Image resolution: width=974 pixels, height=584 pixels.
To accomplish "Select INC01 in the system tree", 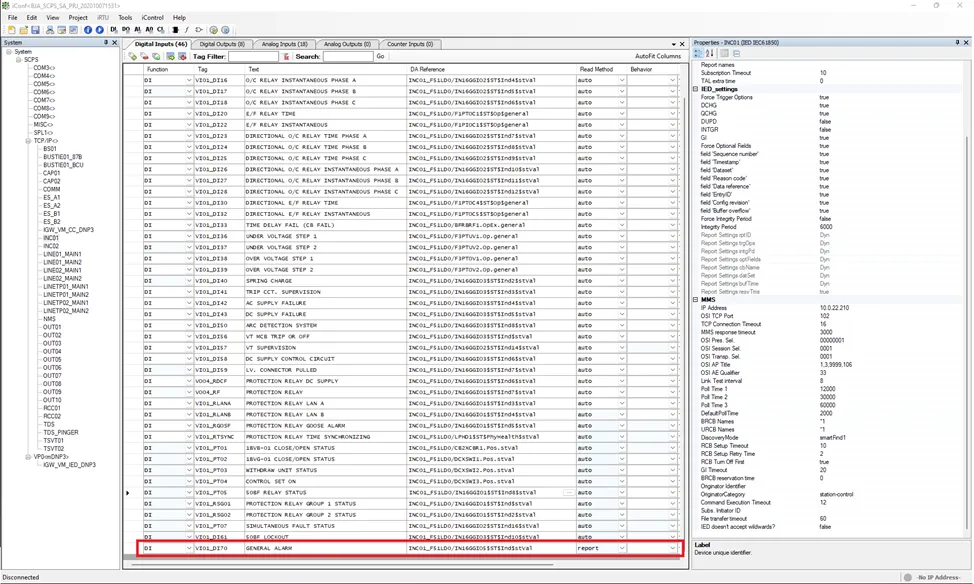I will click(x=51, y=238).
